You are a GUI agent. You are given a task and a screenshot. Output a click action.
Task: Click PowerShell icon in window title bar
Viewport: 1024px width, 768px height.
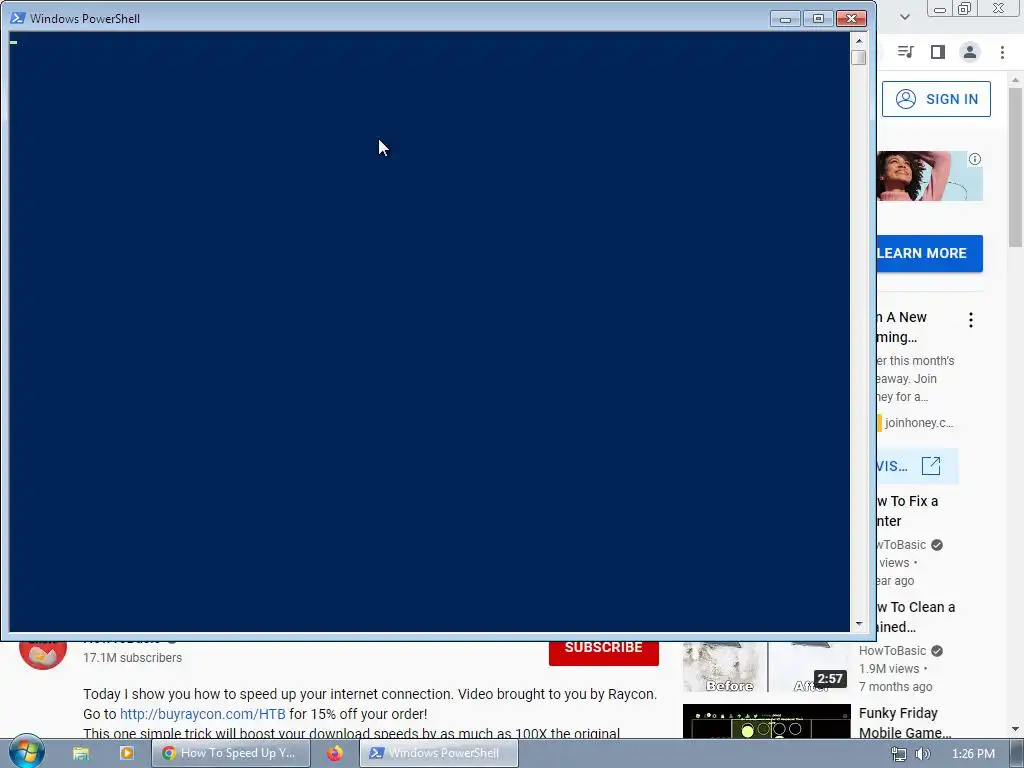click(18, 18)
